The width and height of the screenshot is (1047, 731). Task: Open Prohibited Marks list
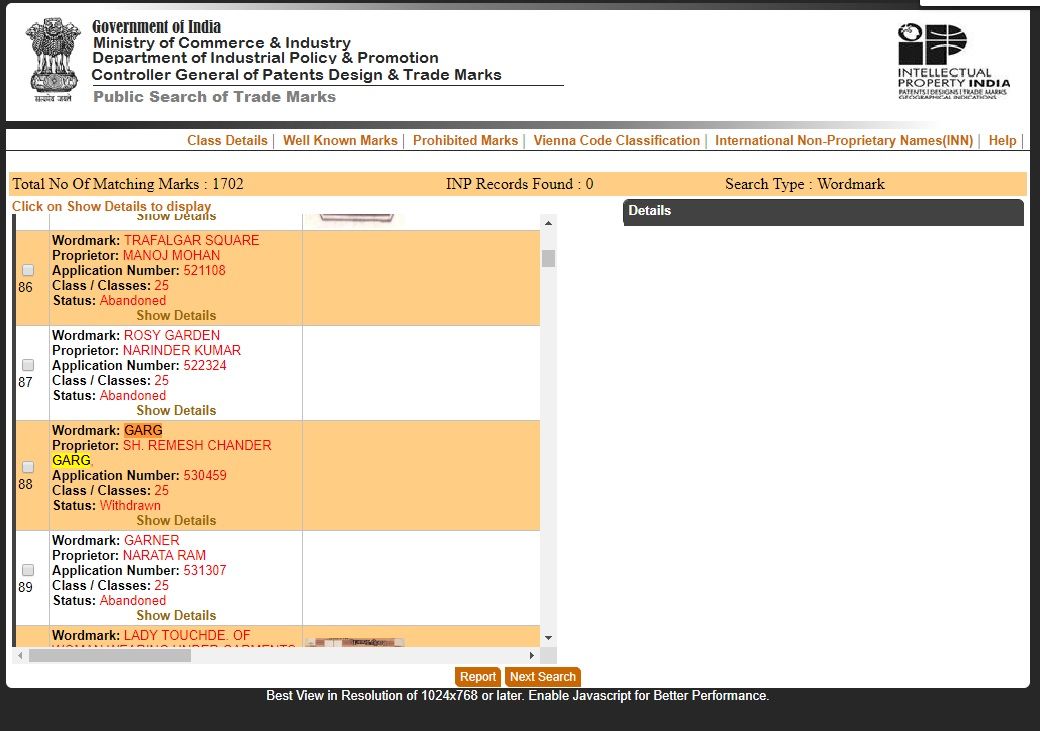click(x=465, y=140)
